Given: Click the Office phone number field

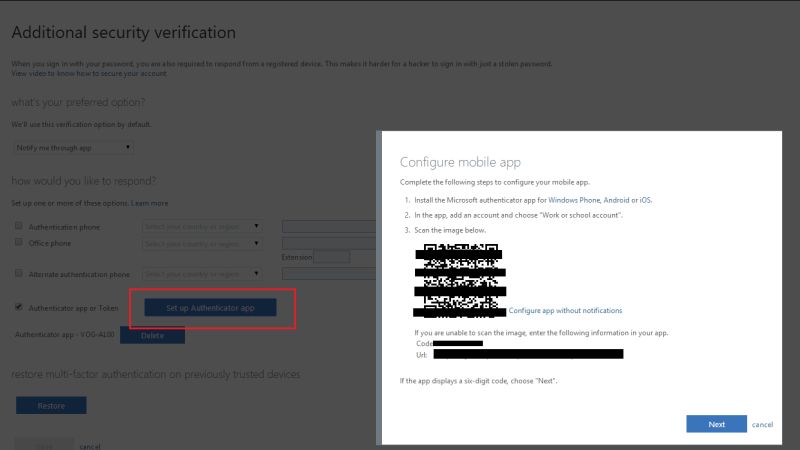Looking at the screenshot, I should pos(329,243).
